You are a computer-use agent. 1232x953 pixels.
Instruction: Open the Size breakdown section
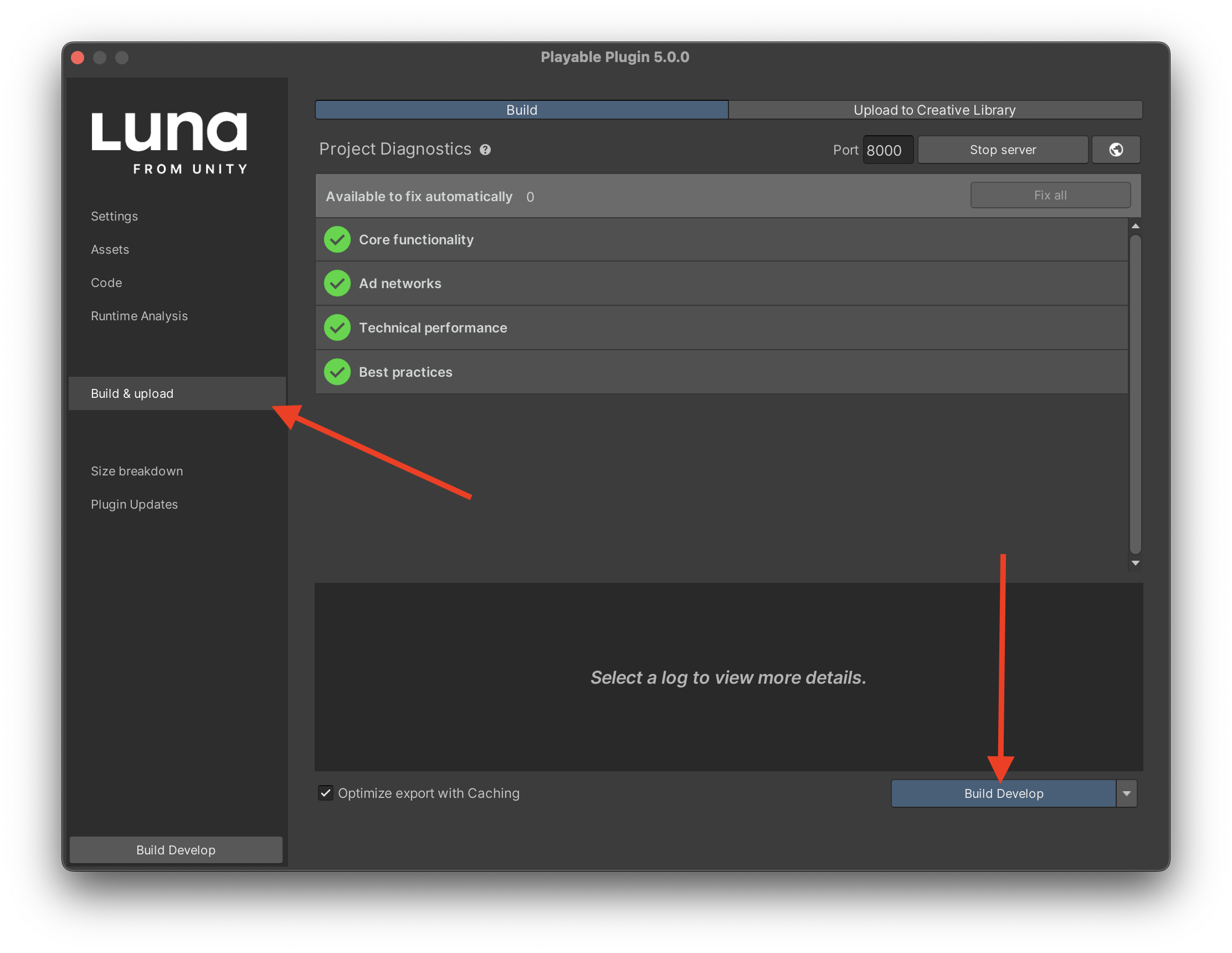(x=136, y=470)
